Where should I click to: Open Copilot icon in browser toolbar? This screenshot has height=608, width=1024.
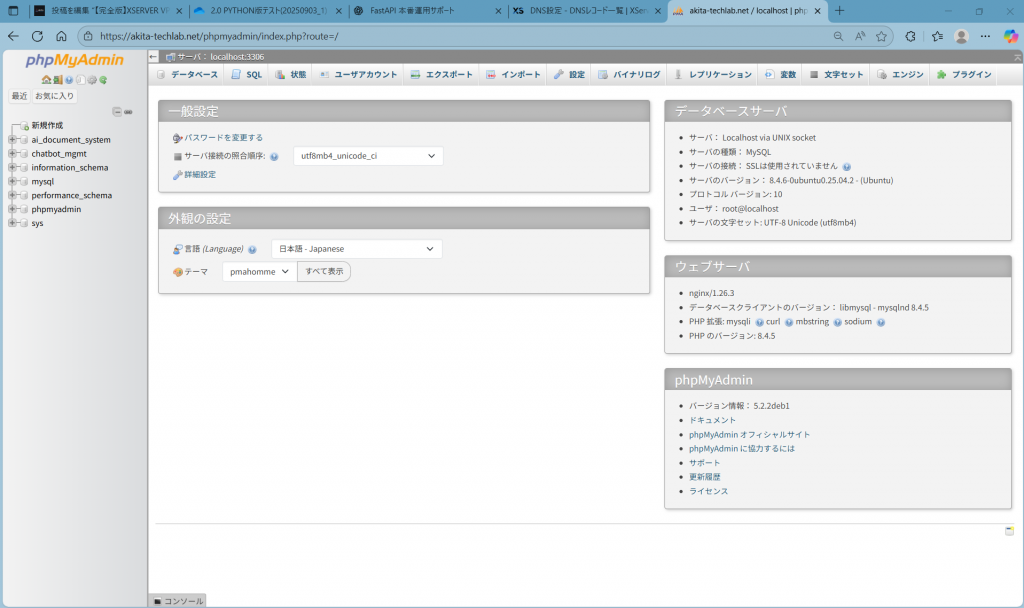[x=1010, y=37]
